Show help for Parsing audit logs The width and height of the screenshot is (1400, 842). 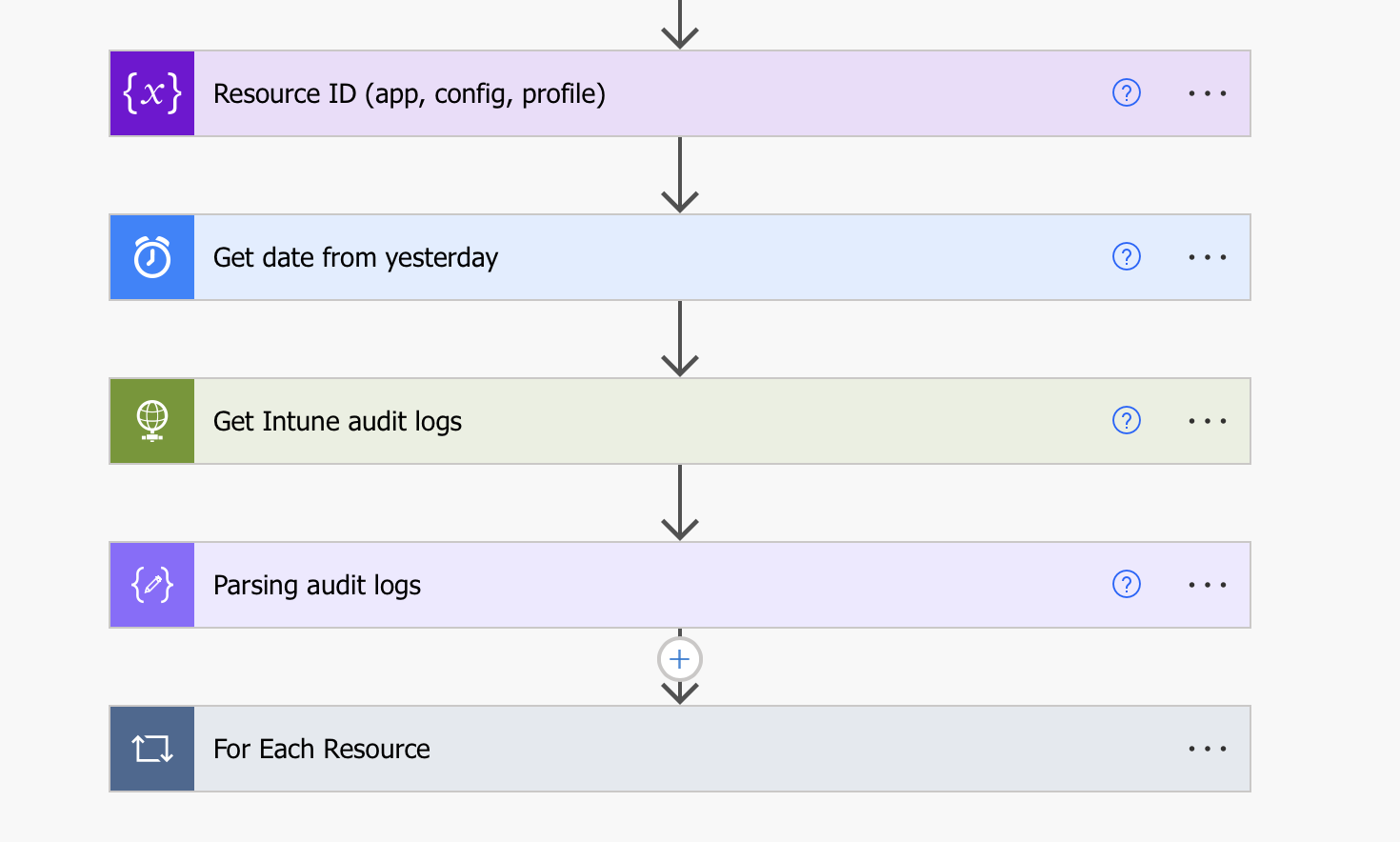(1127, 585)
